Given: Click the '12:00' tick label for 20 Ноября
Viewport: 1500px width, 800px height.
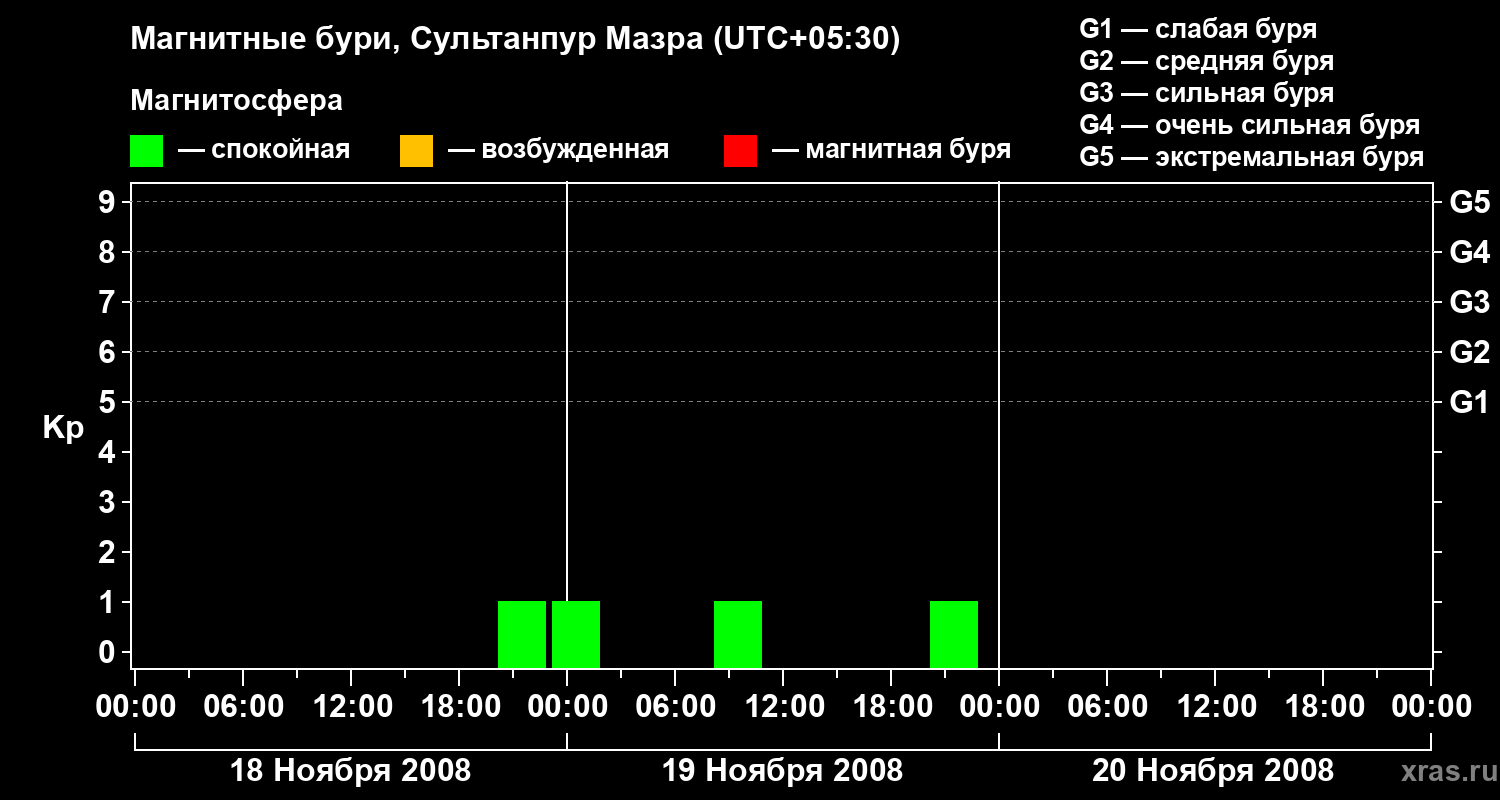Looking at the screenshot, I should [1215, 707].
